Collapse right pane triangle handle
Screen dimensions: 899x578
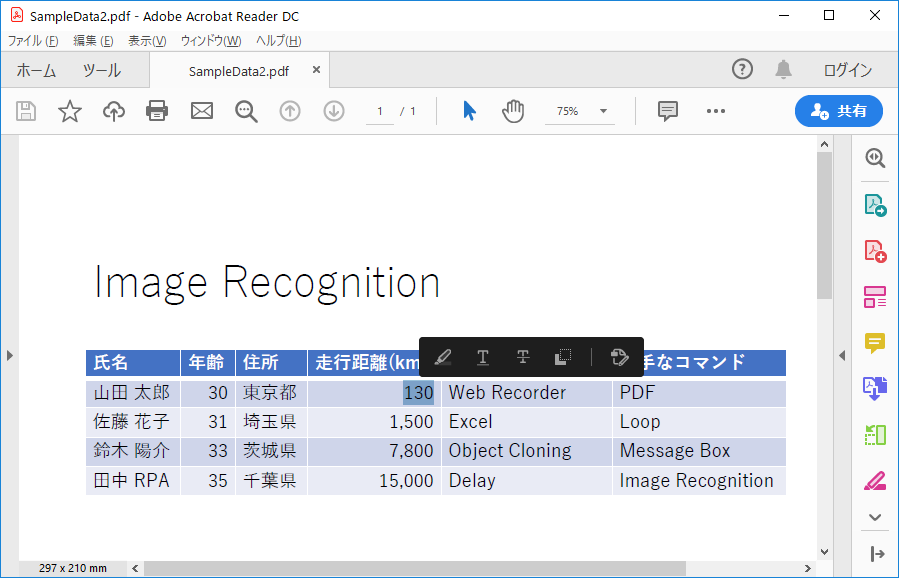coord(842,356)
